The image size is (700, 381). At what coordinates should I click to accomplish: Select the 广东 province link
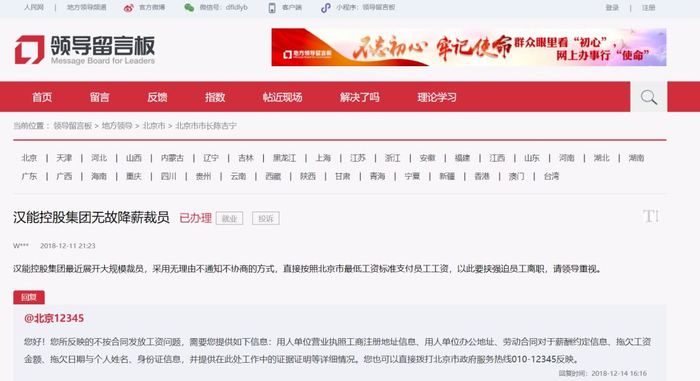point(29,176)
